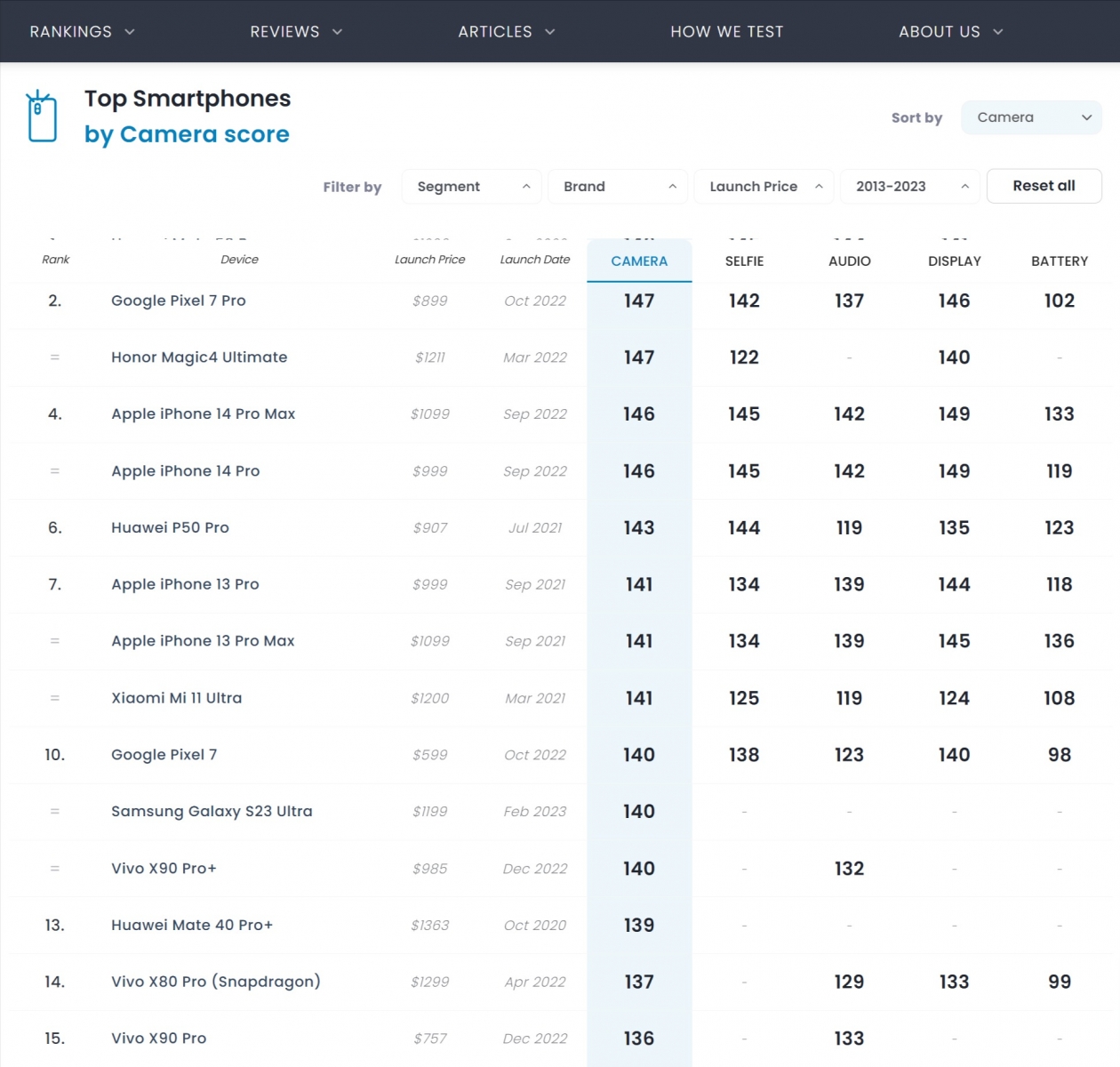This screenshot has width=1120, height=1067.
Task: Click rank number 10. for Google Pixel 7
Action: click(55, 755)
